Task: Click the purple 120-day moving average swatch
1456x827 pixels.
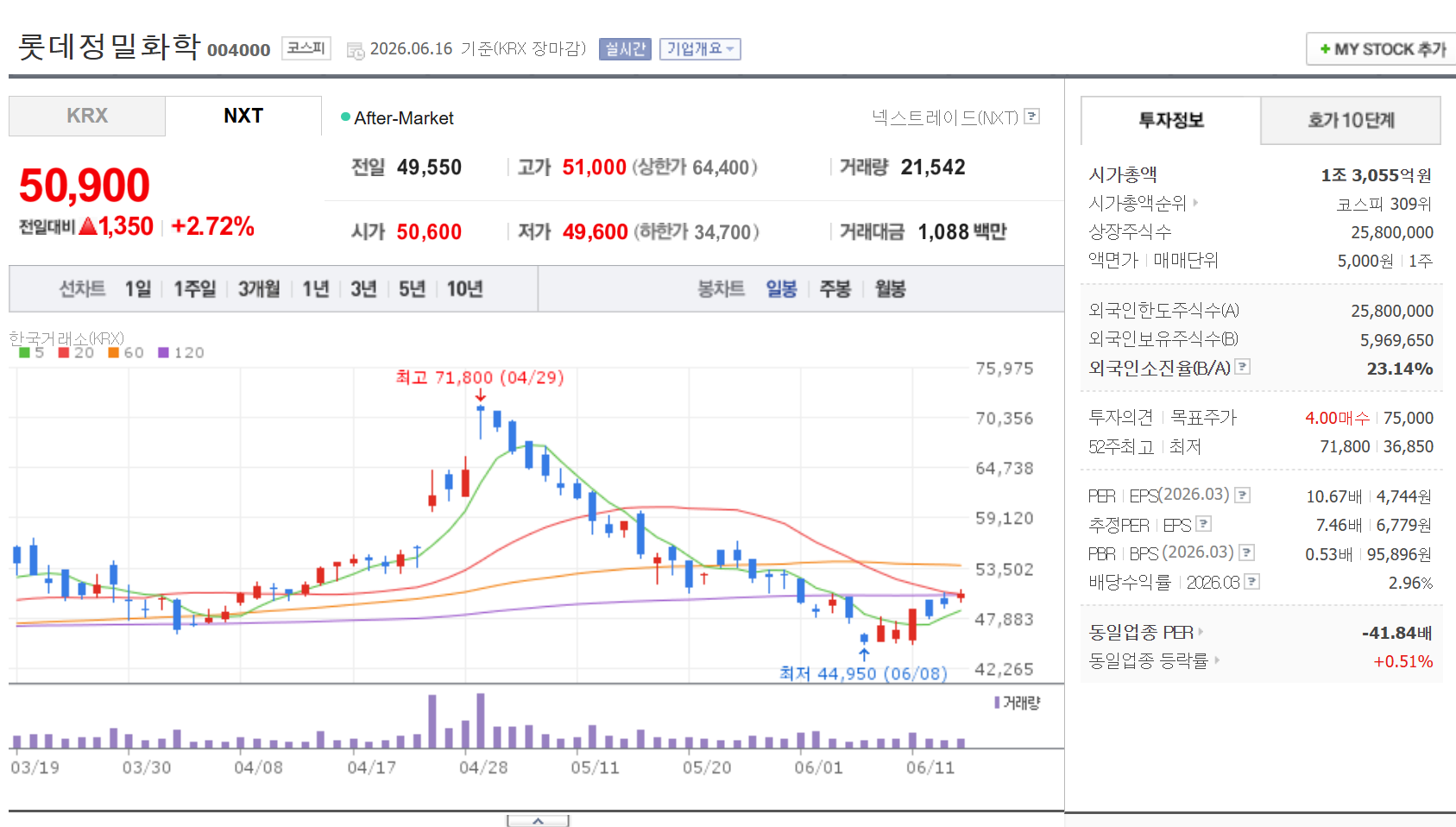Action: tap(163, 352)
